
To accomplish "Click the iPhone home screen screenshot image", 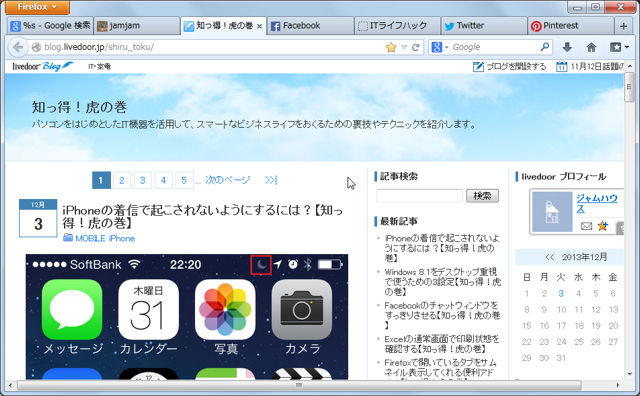I will pyautogui.click(x=187, y=317).
